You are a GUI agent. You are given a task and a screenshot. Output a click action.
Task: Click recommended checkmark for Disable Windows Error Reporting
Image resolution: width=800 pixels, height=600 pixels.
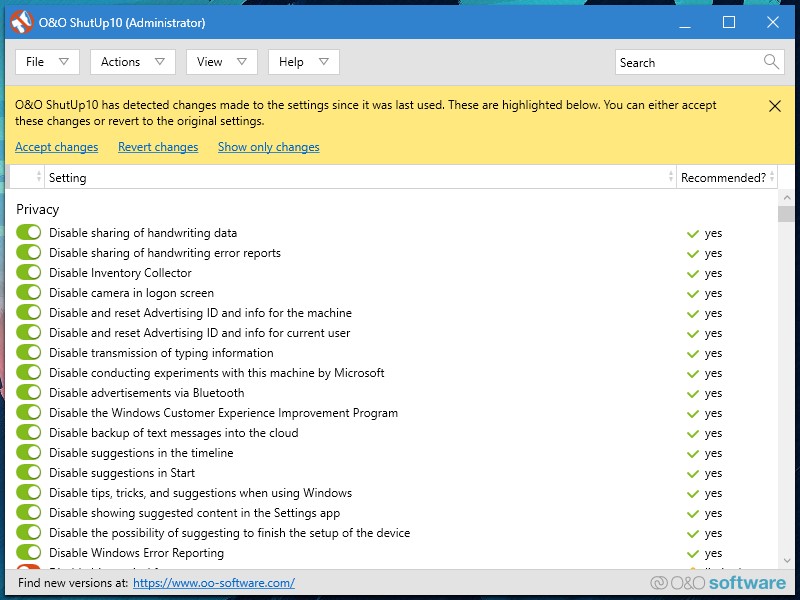692,553
